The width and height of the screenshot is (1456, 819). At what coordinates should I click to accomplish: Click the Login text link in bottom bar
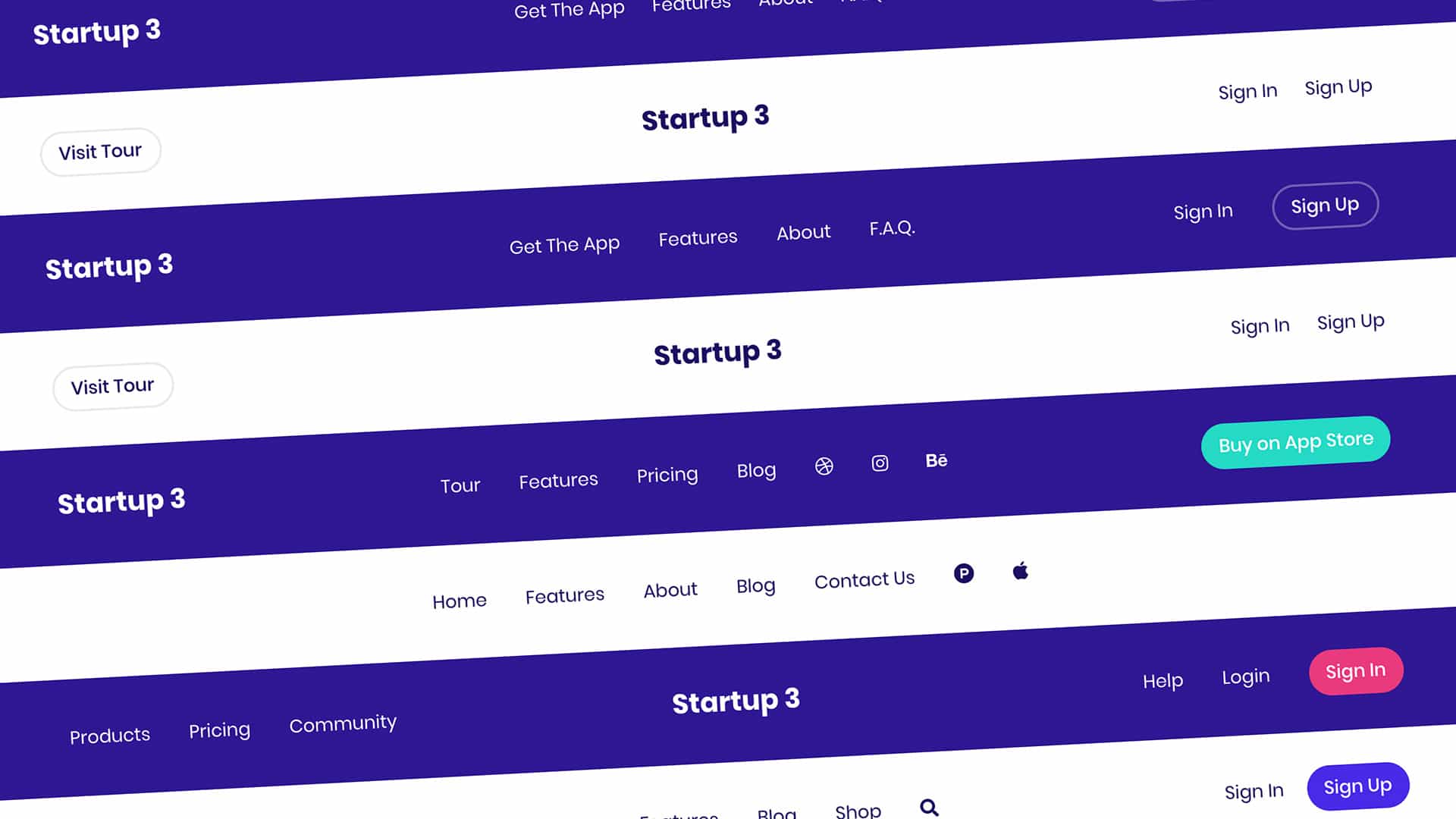1246,677
